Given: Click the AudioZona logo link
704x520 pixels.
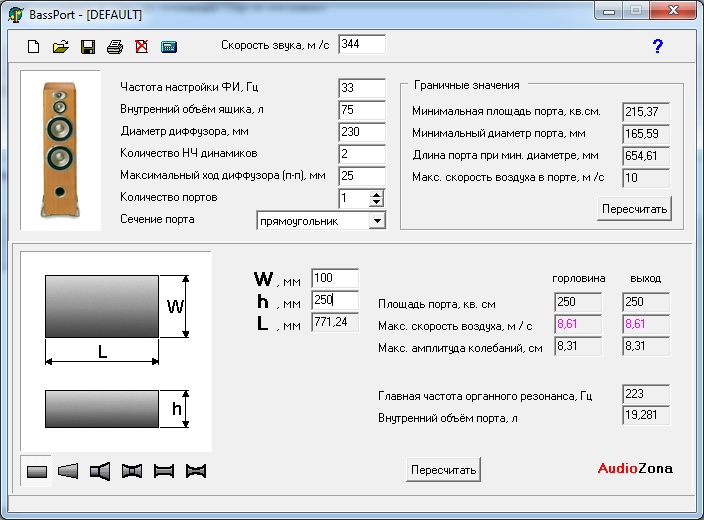Looking at the screenshot, I should point(635,469).
